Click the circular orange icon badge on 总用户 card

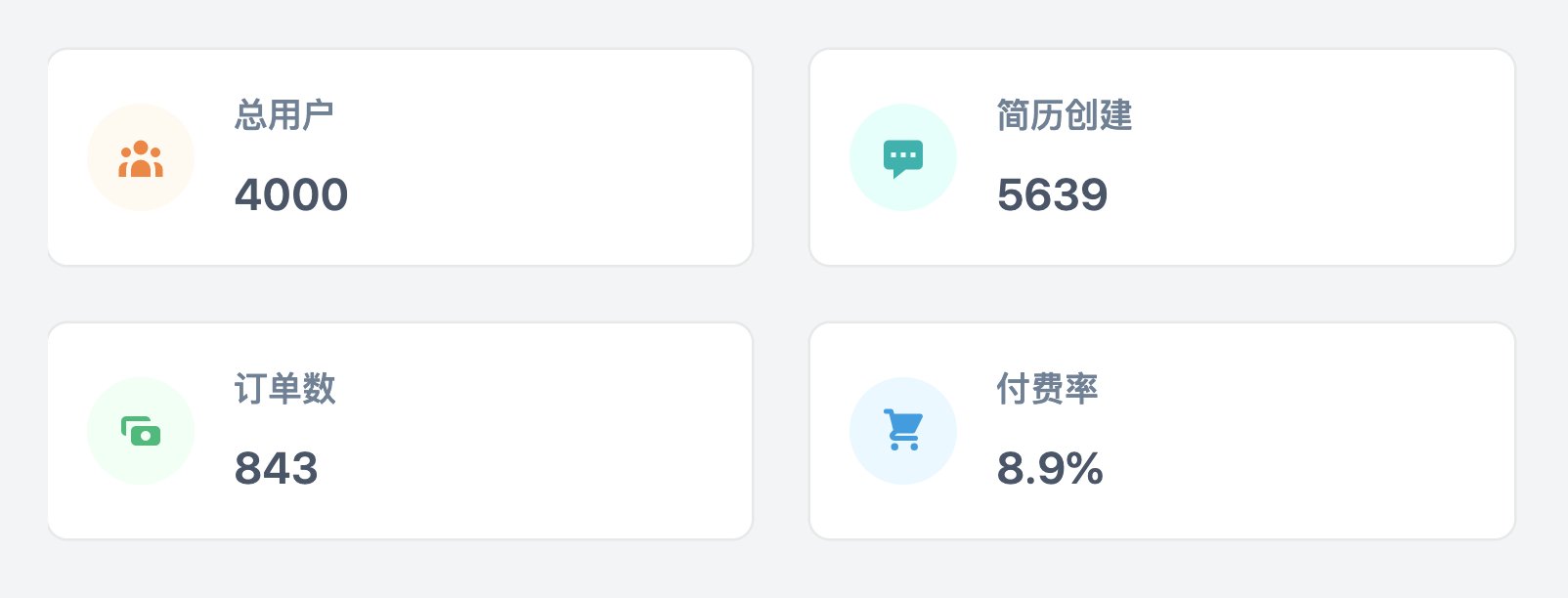tap(140, 156)
